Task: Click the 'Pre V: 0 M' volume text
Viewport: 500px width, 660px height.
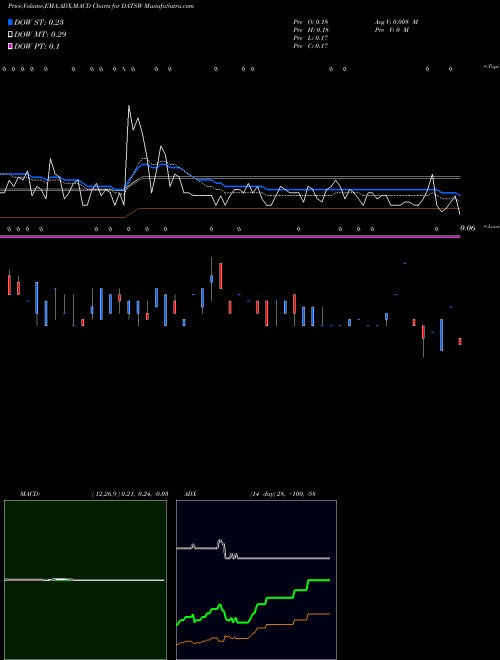Action: pyautogui.click(x=392, y=30)
